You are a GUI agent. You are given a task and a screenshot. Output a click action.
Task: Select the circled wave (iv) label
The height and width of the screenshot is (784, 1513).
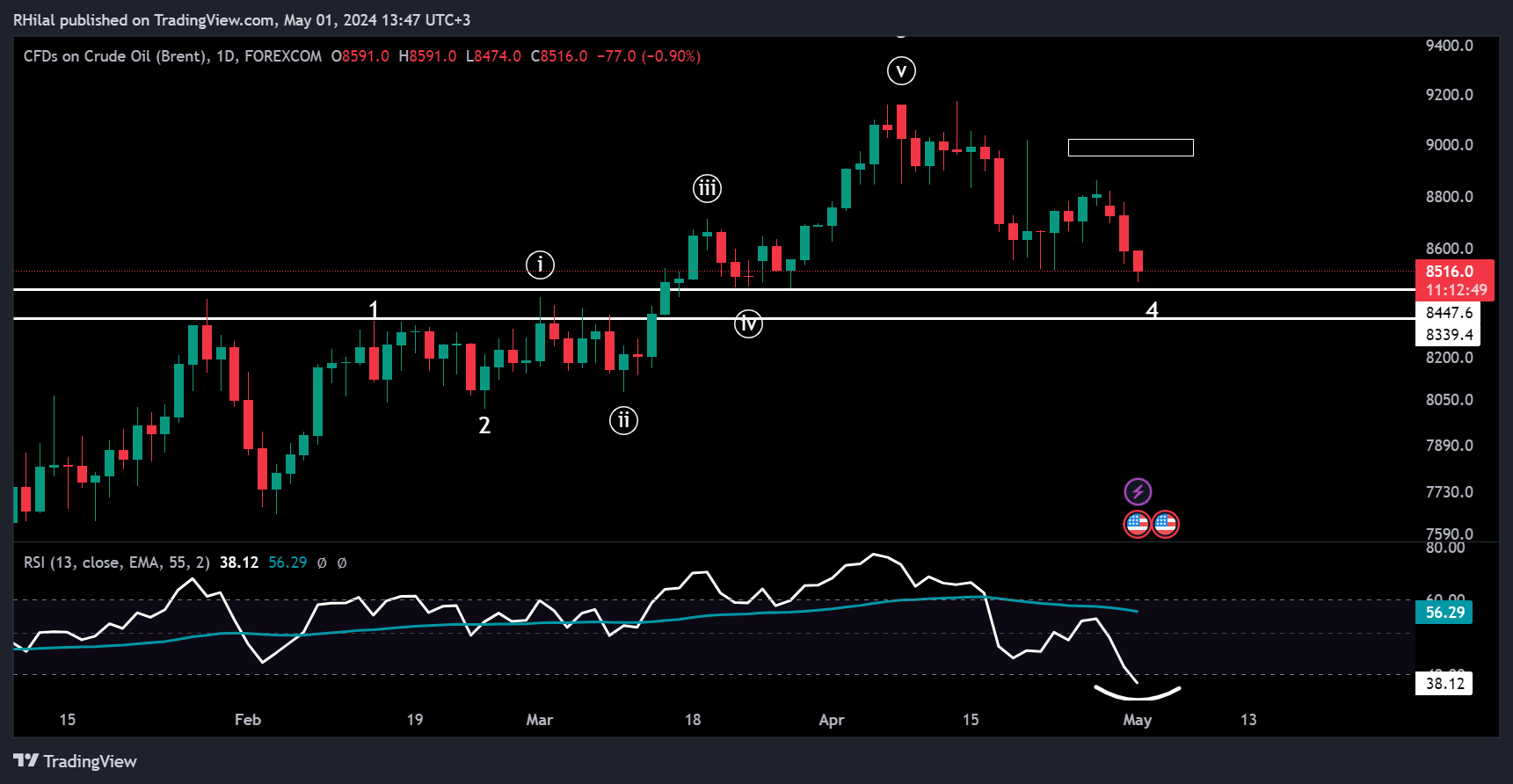748,323
